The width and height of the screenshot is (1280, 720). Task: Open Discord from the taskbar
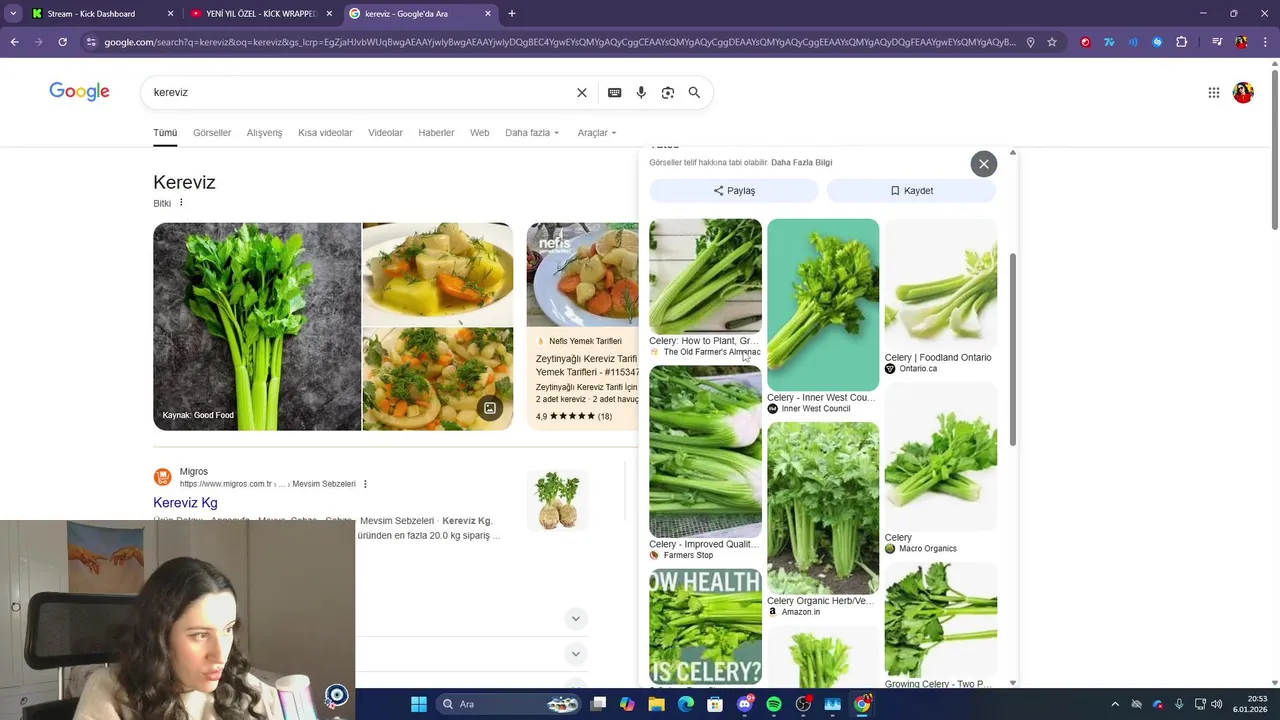click(x=745, y=704)
